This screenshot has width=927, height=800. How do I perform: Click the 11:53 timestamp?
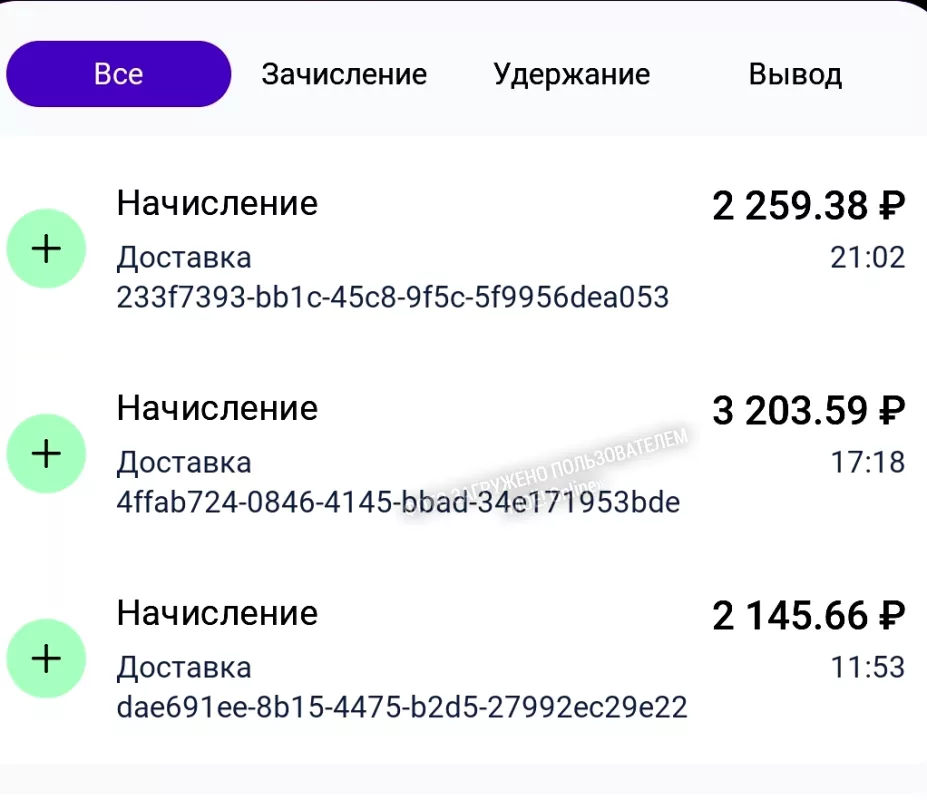pos(867,666)
